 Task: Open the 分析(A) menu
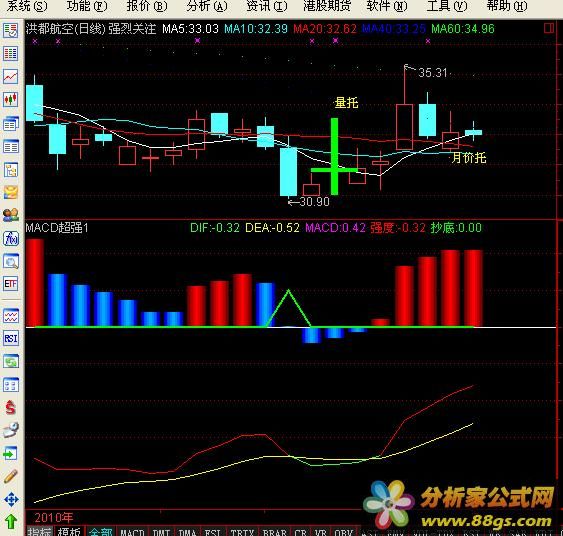pos(207,6)
